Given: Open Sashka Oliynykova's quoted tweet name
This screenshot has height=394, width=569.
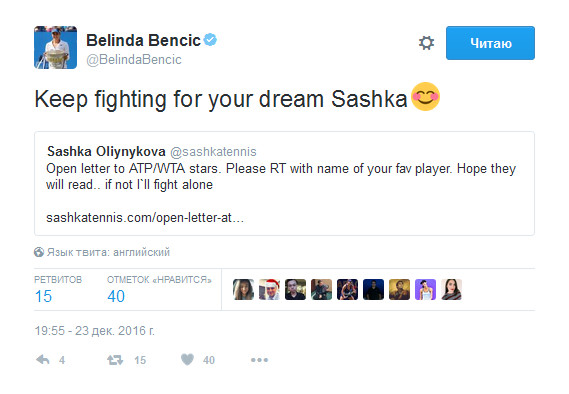Looking at the screenshot, I should click(x=106, y=151).
